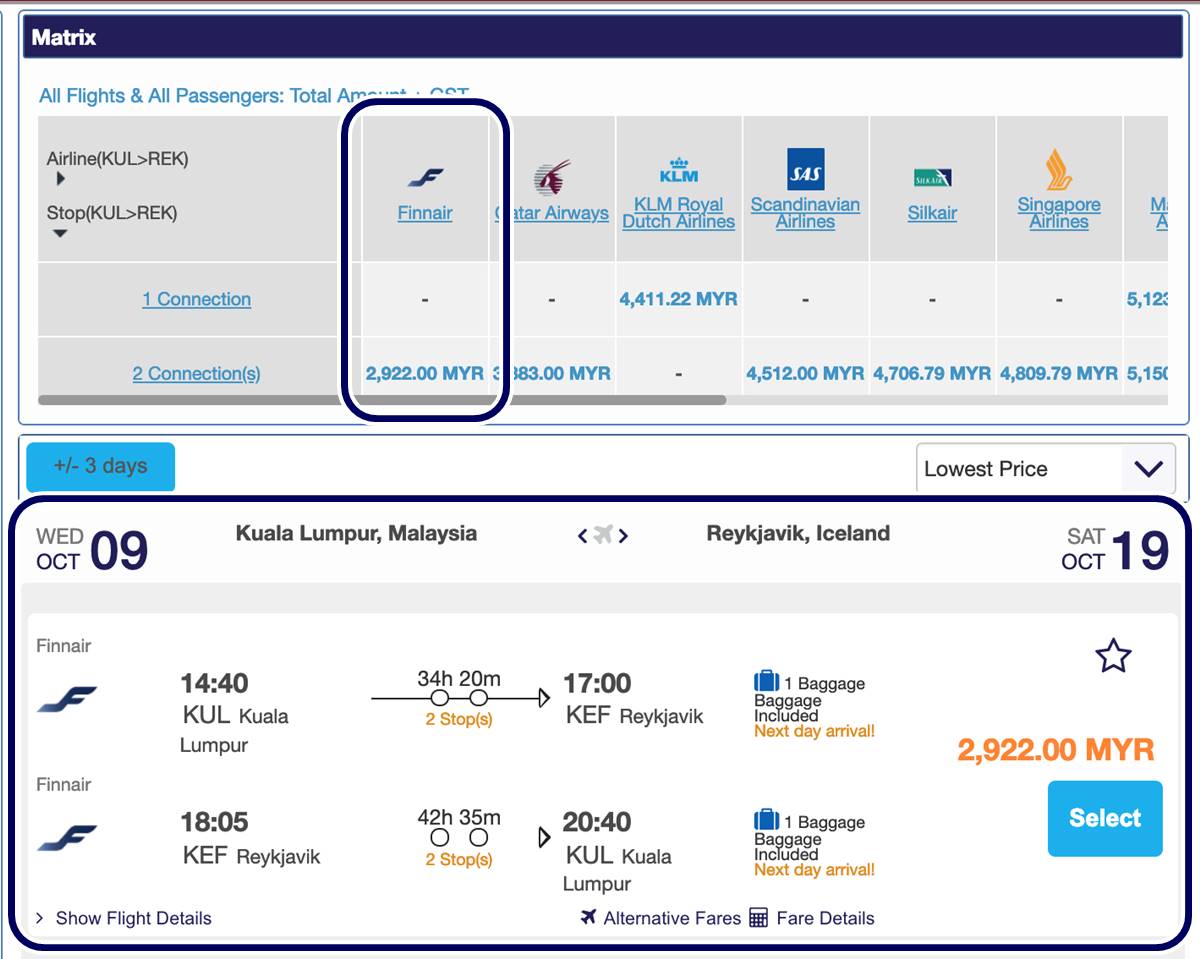This screenshot has width=1200, height=959.
Task: Click left chevron beside route plane icon
Action: click(x=582, y=536)
